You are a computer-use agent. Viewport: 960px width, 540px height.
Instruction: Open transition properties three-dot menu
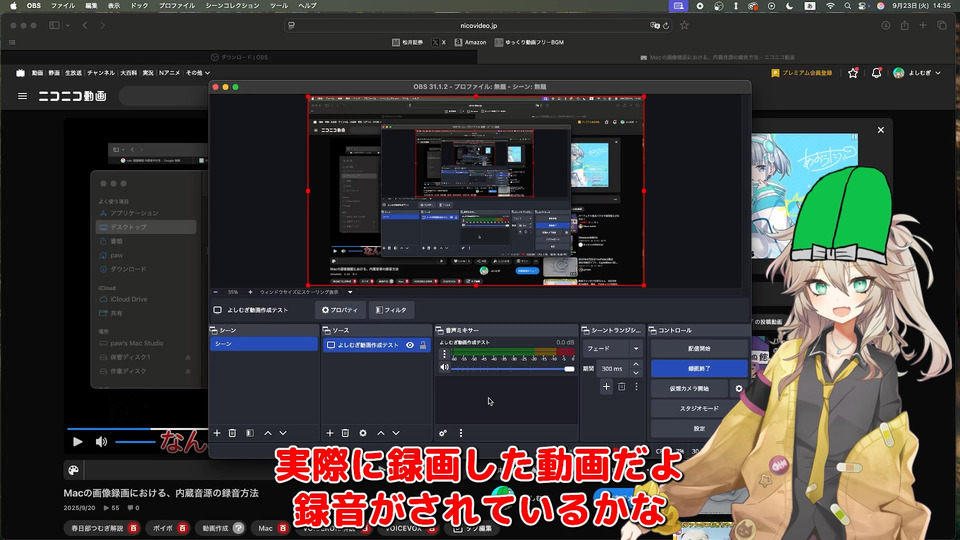click(x=636, y=386)
